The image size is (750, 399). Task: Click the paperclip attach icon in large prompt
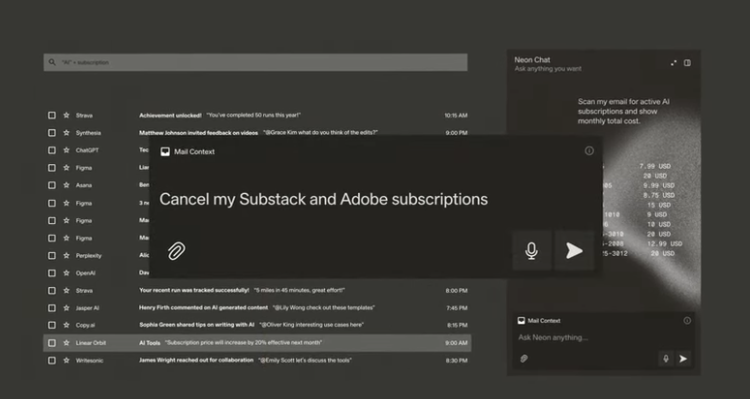(x=176, y=251)
